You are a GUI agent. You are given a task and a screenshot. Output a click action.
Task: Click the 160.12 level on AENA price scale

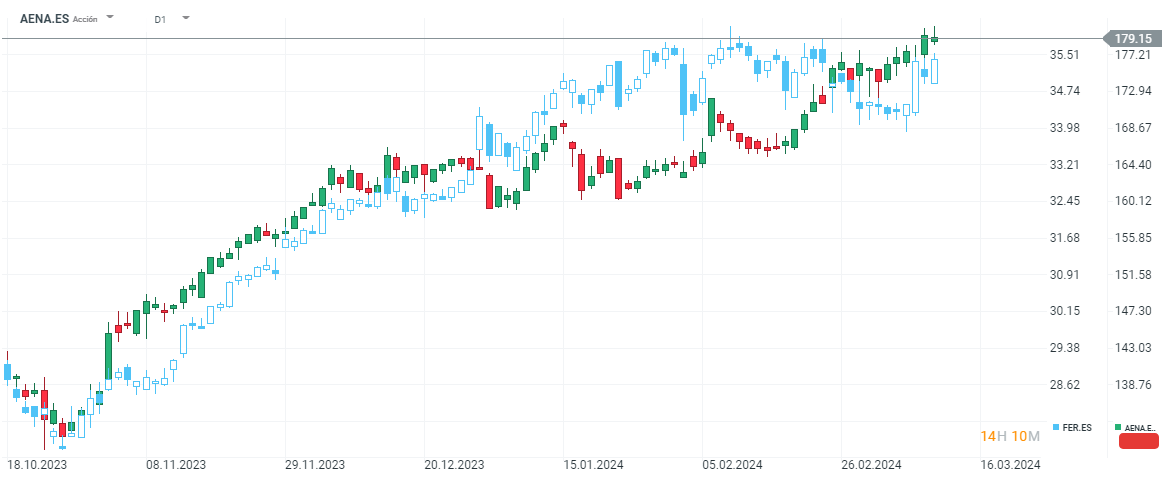[1134, 201]
